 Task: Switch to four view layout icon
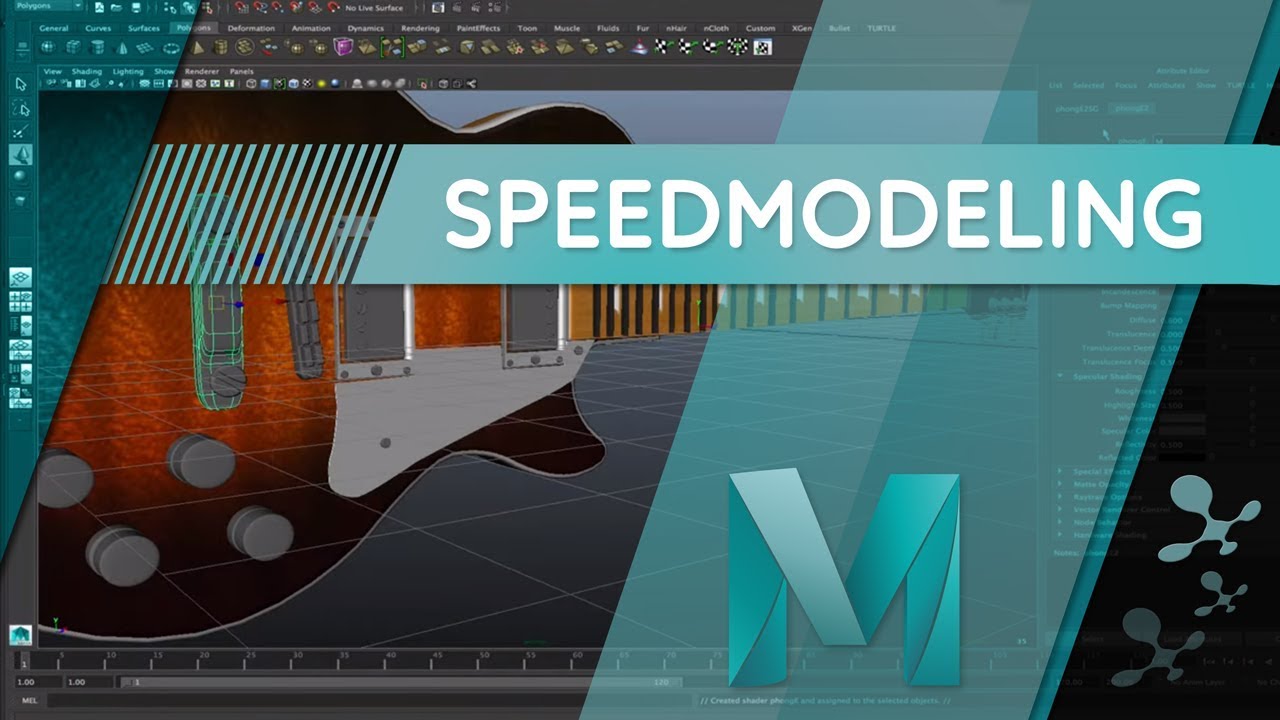20,301
